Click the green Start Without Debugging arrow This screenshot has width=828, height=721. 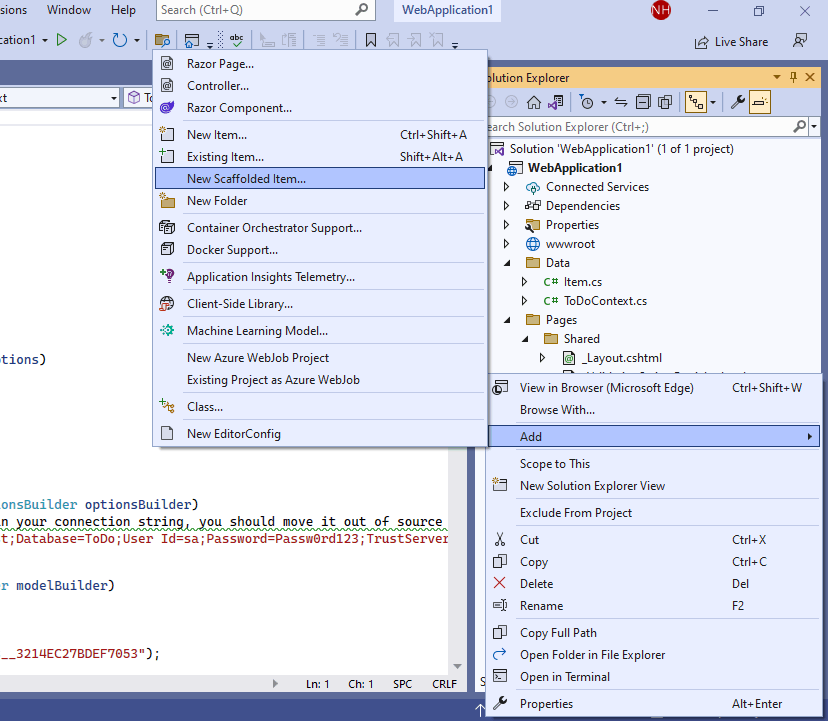(62, 40)
